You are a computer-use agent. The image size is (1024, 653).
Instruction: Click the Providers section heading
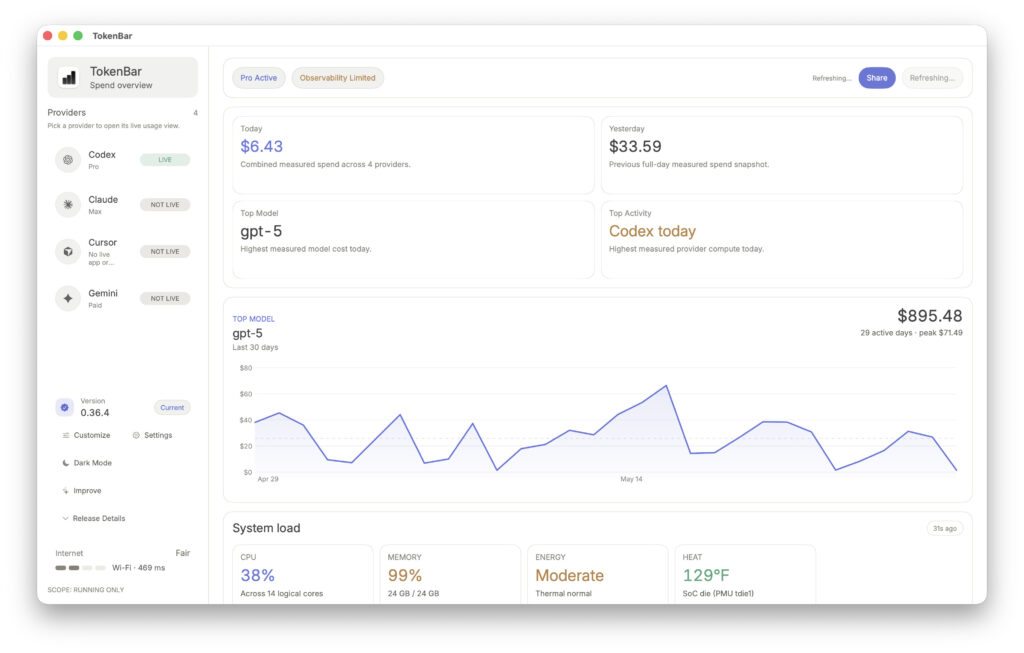[x=67, y=112]
